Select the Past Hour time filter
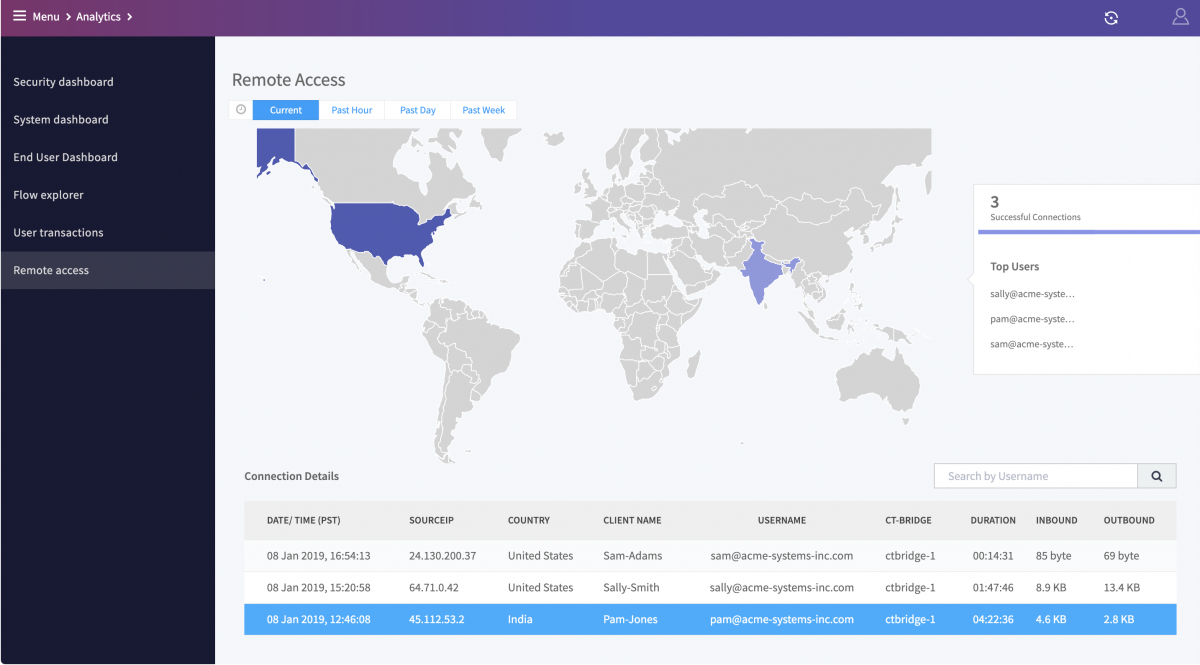Screen dimensions: 1200x665 coord(351,110)
